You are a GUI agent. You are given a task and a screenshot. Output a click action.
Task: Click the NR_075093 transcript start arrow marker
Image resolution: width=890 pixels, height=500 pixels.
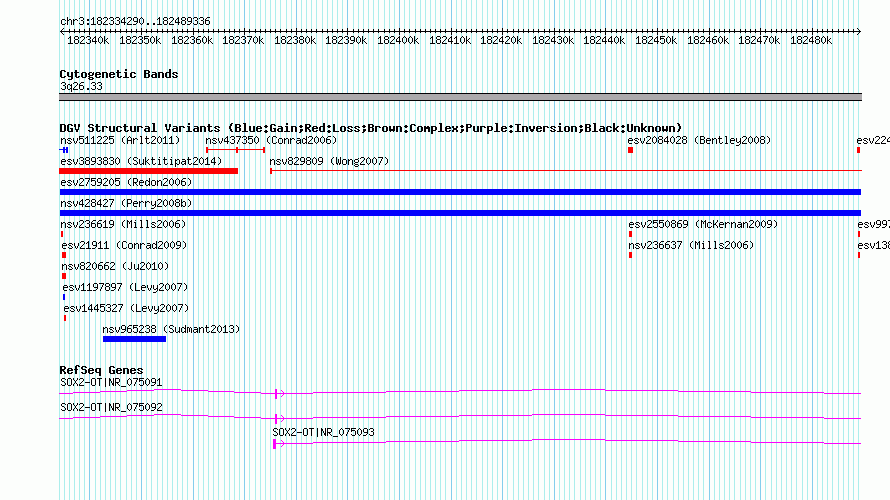(x=278, y=443)
